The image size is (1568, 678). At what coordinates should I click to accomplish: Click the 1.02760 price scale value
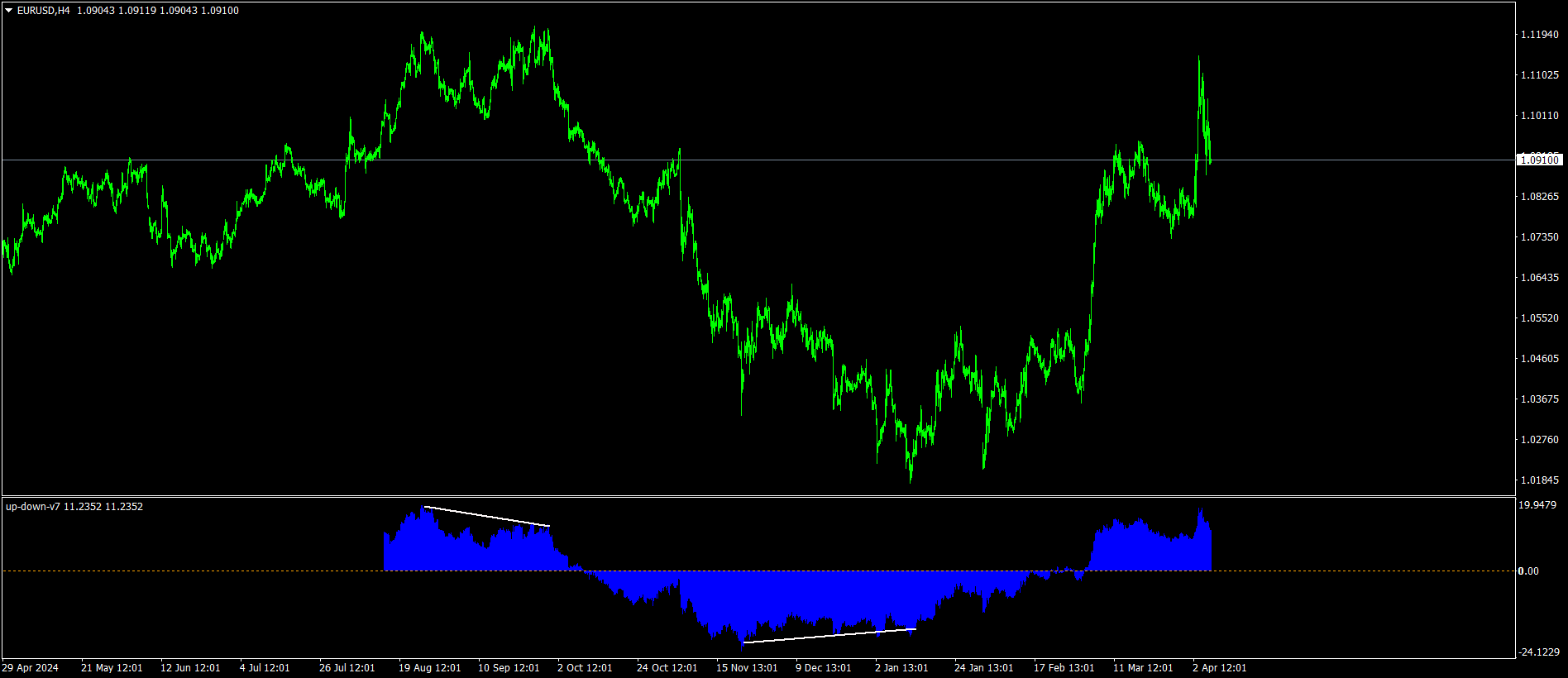[x=1540, y=439]
